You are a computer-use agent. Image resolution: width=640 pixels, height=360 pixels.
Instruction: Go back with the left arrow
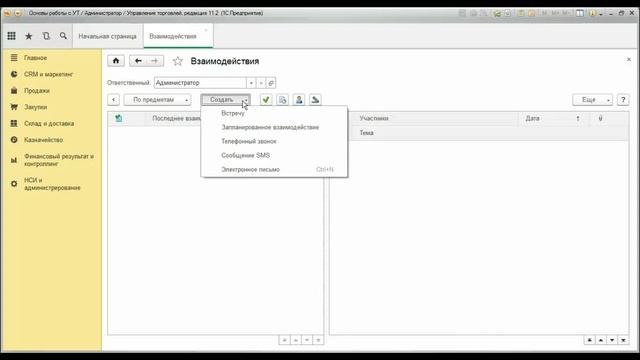point(138,61)
